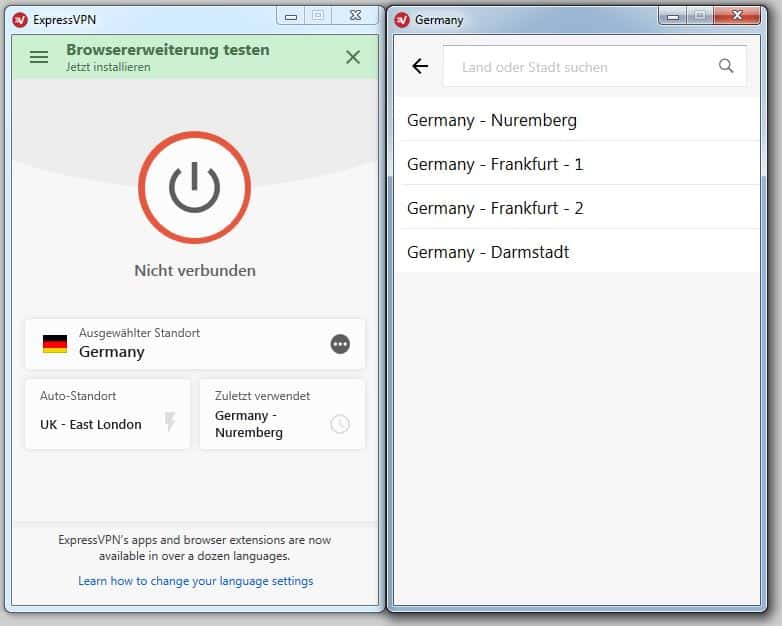
Task: Choose Zuletzt verwendet Germany - Nuremberg
Action: point(282,414)
